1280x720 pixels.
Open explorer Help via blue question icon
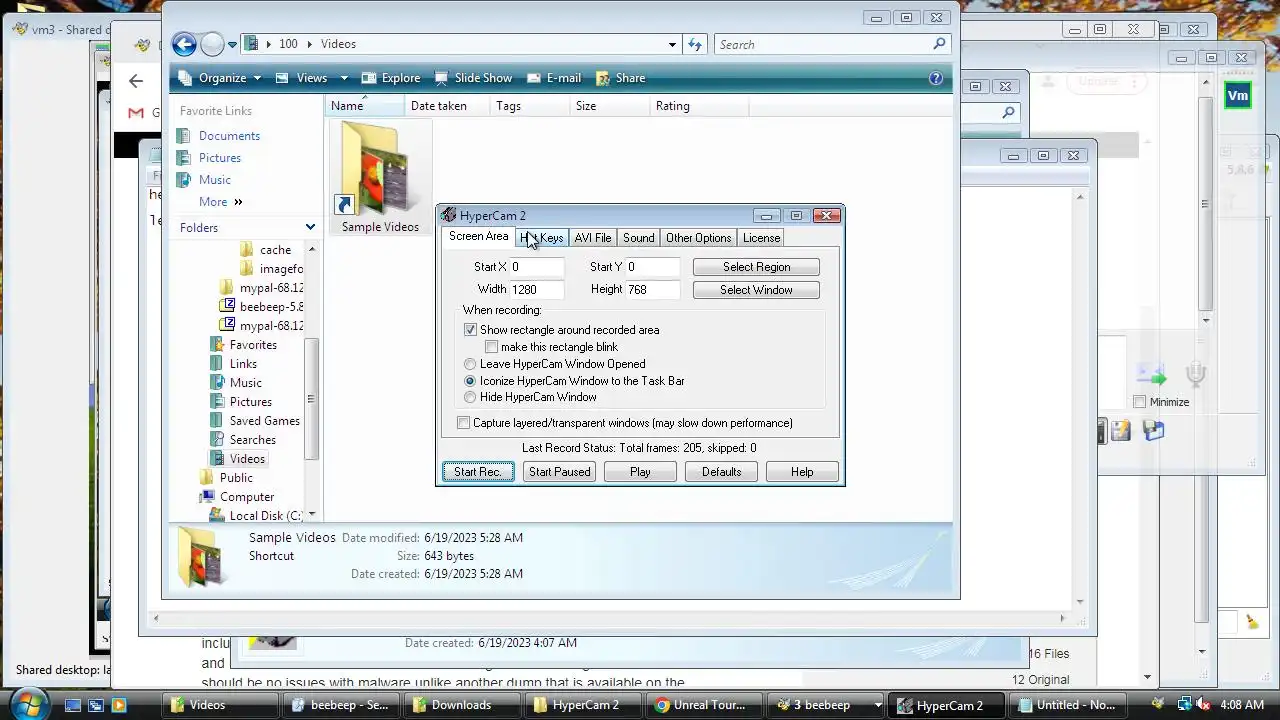click(x=936, y=78)
